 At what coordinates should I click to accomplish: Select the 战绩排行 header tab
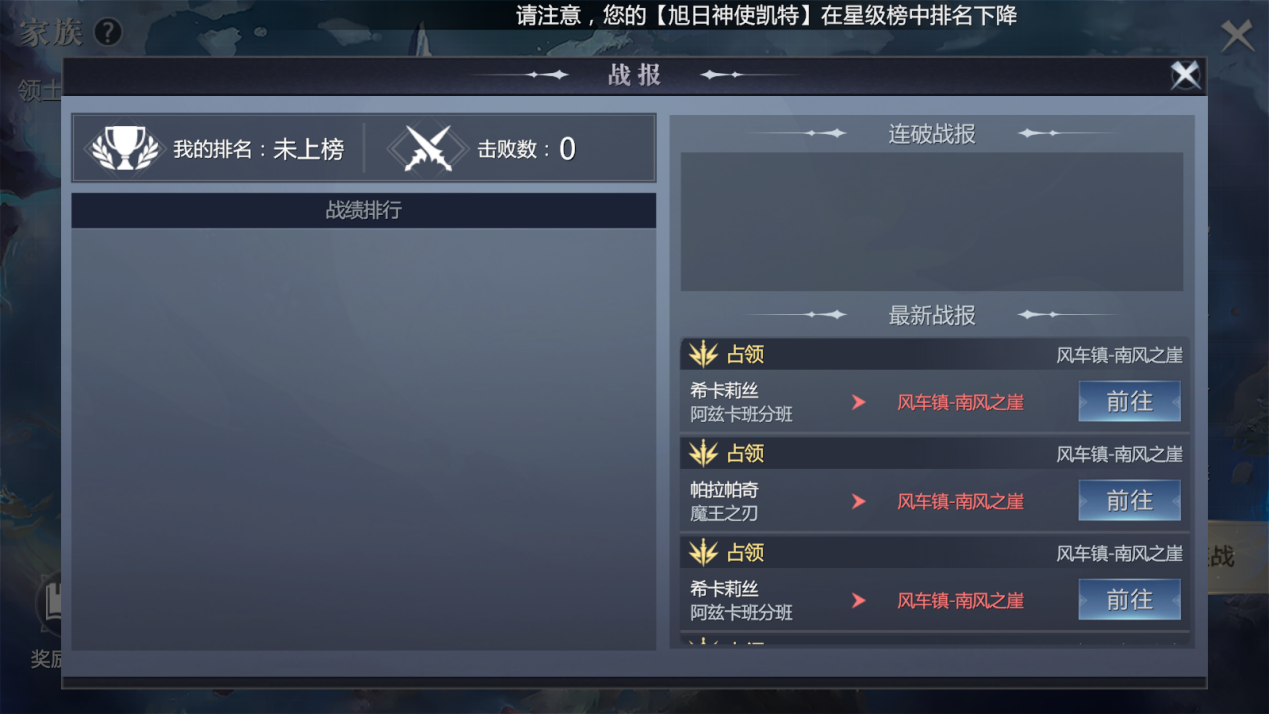pos(364,211)
